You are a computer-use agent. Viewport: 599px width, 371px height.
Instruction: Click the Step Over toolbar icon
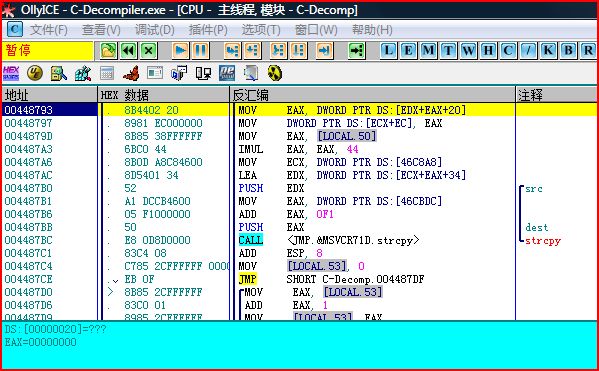(253, 50)
